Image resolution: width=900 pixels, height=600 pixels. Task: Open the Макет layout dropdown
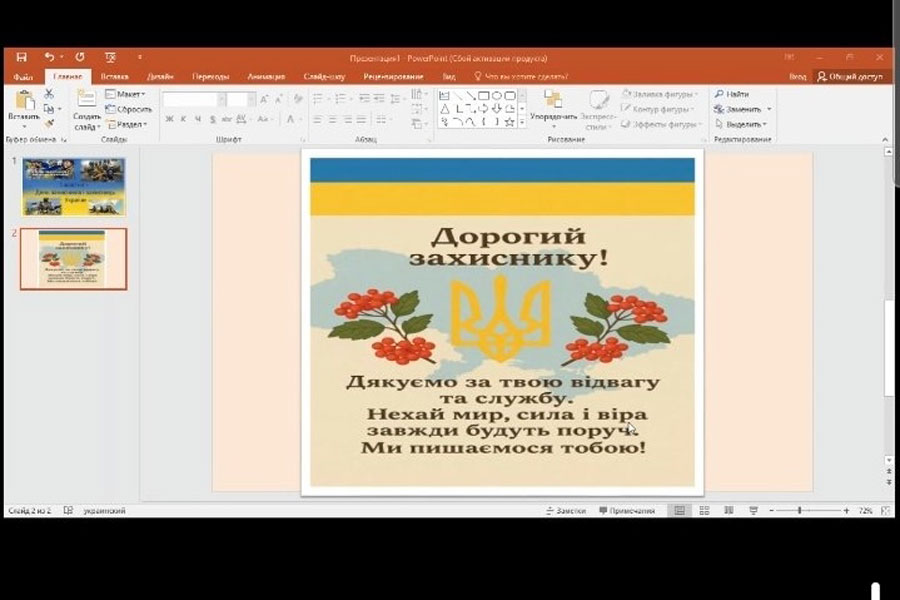[x=126, y=94]
